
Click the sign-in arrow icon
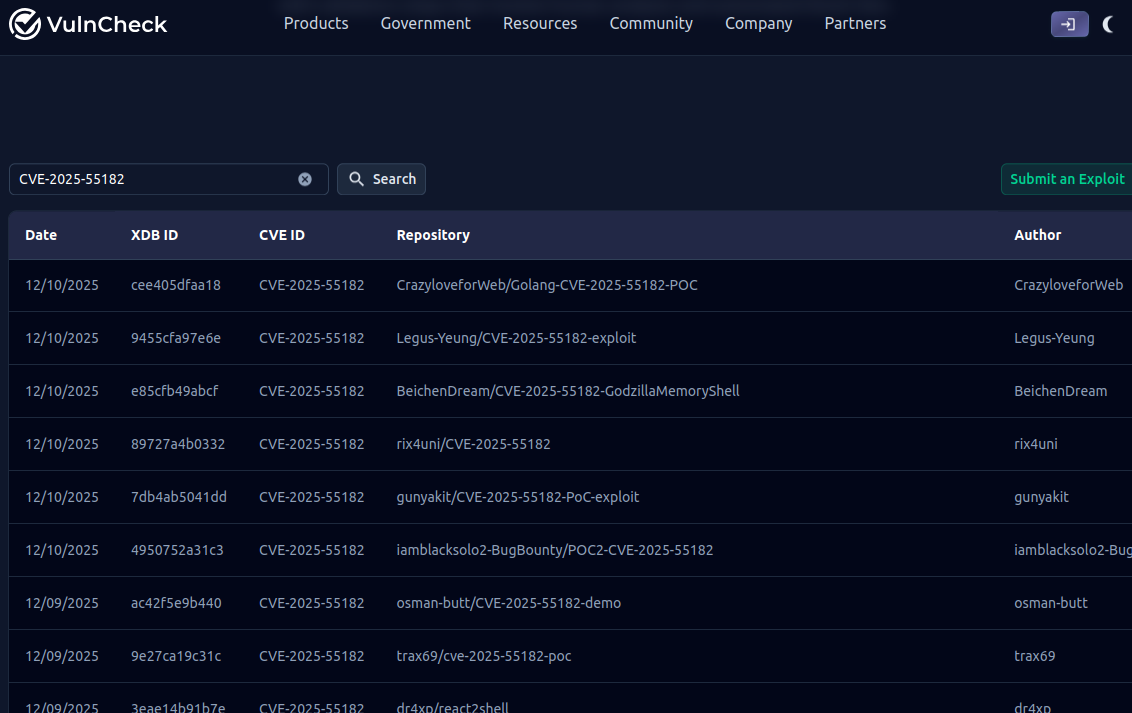[x=1069, y=24]
